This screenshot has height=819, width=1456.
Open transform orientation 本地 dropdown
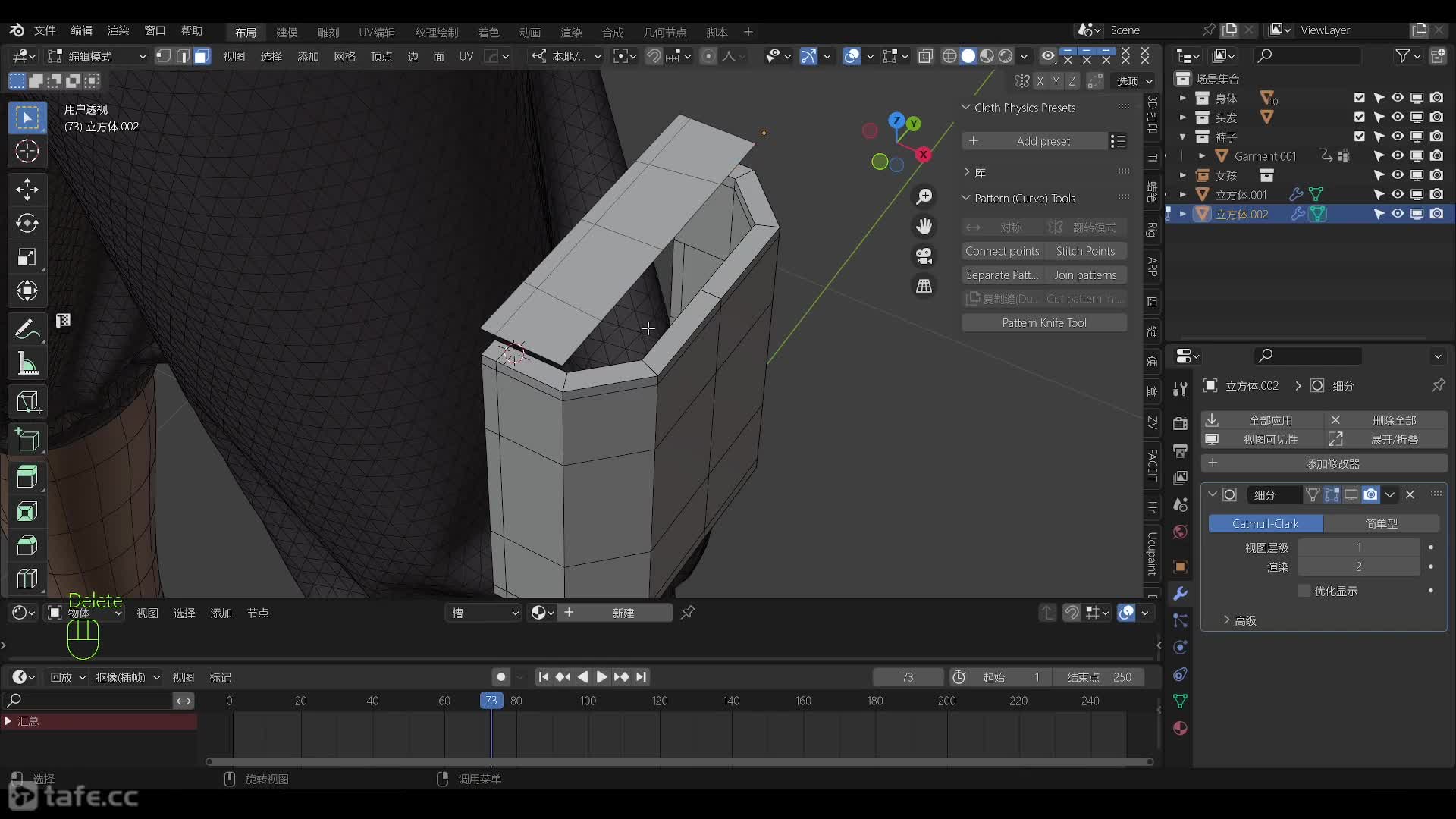click(566, 56)
